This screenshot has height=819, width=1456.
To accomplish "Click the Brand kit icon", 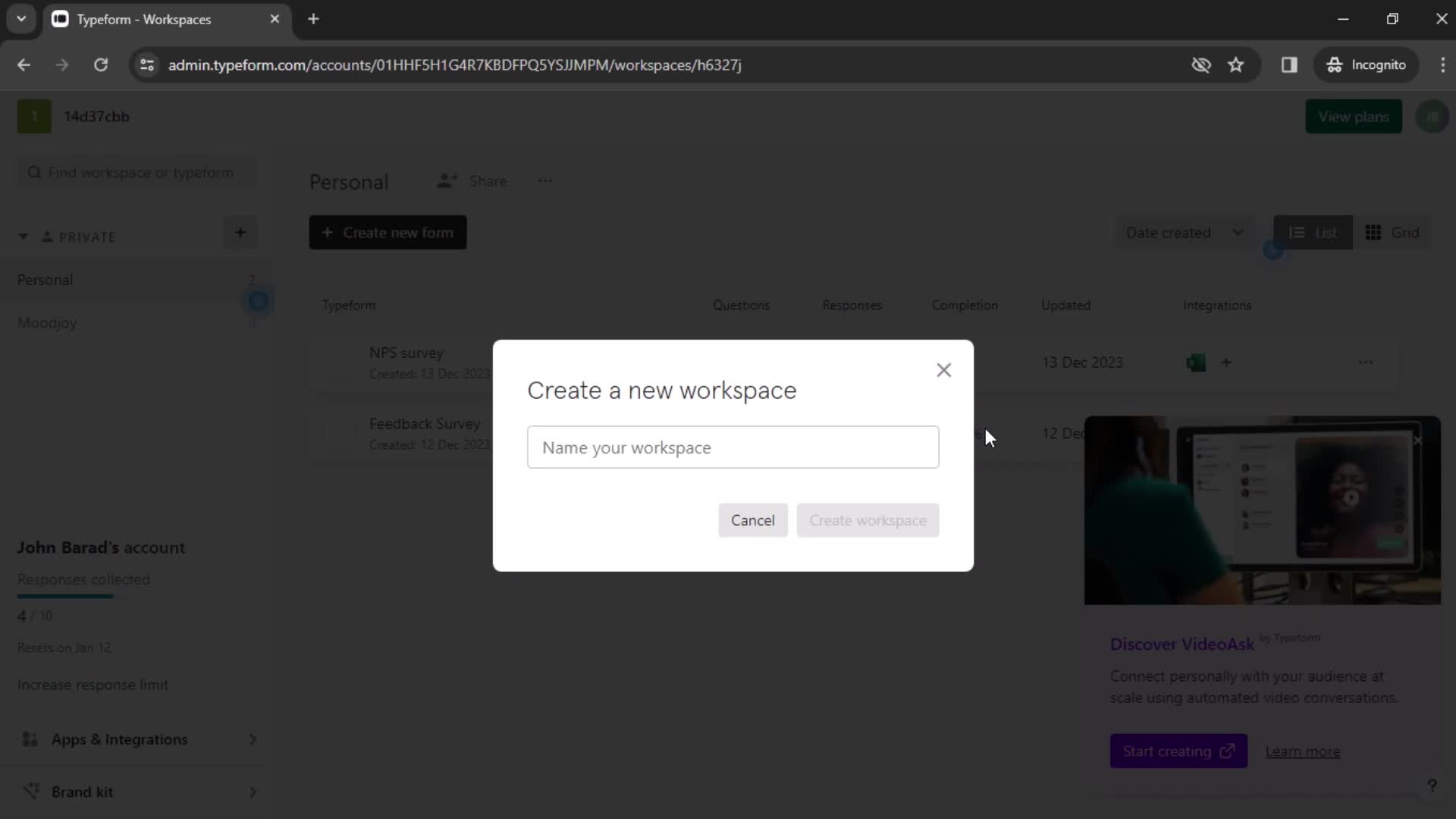I will tap(29, 791).
